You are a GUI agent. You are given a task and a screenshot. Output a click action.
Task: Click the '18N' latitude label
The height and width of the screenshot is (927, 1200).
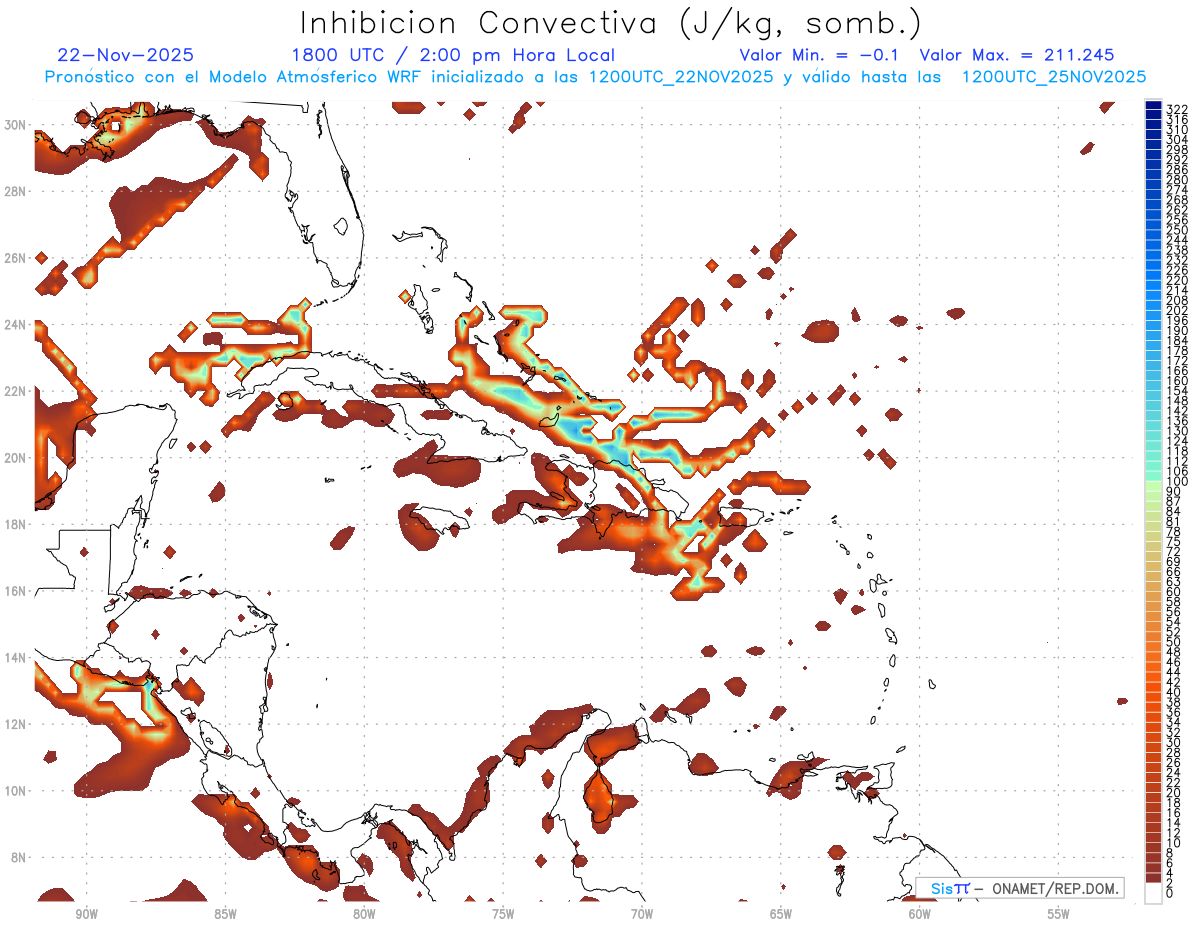point(16,524)
